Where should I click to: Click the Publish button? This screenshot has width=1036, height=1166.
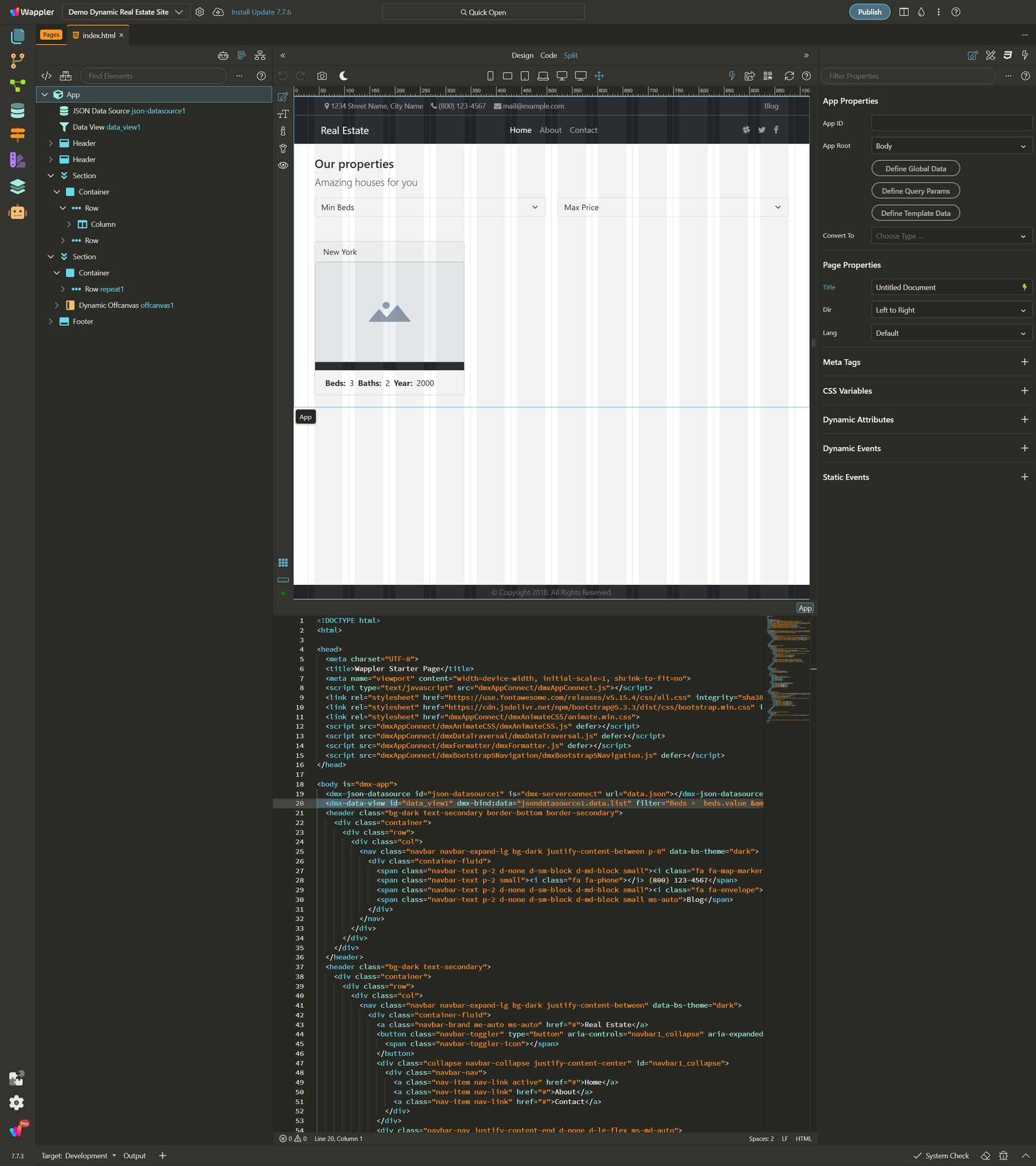869,12
